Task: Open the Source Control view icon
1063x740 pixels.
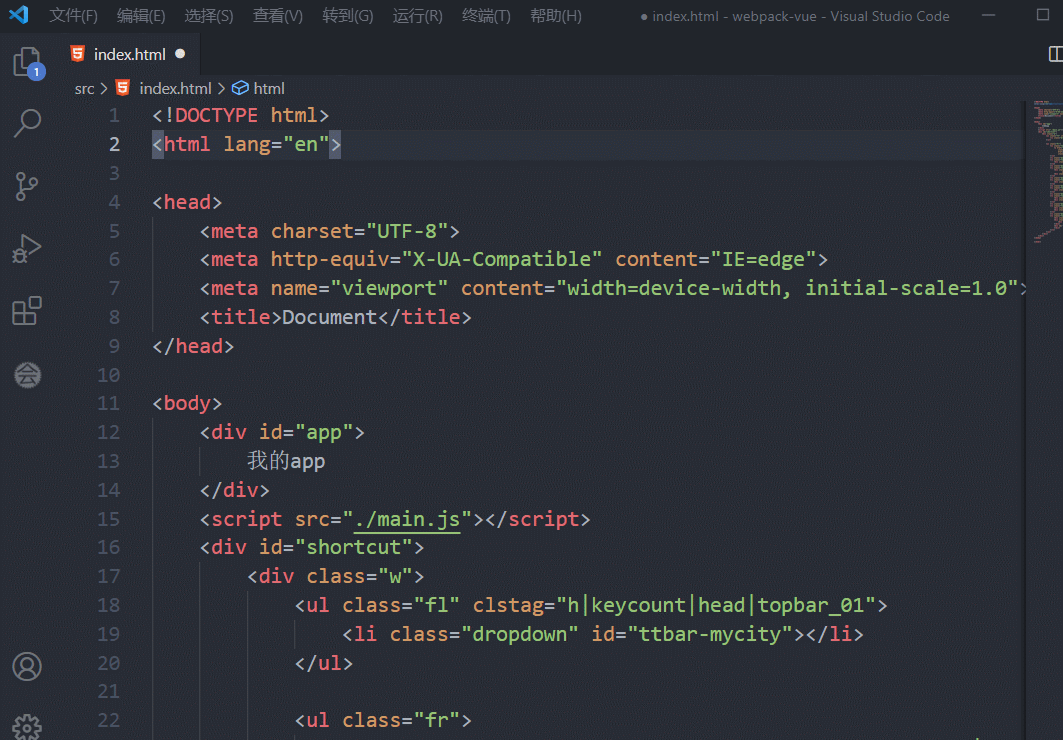Action: coord(27,186)
